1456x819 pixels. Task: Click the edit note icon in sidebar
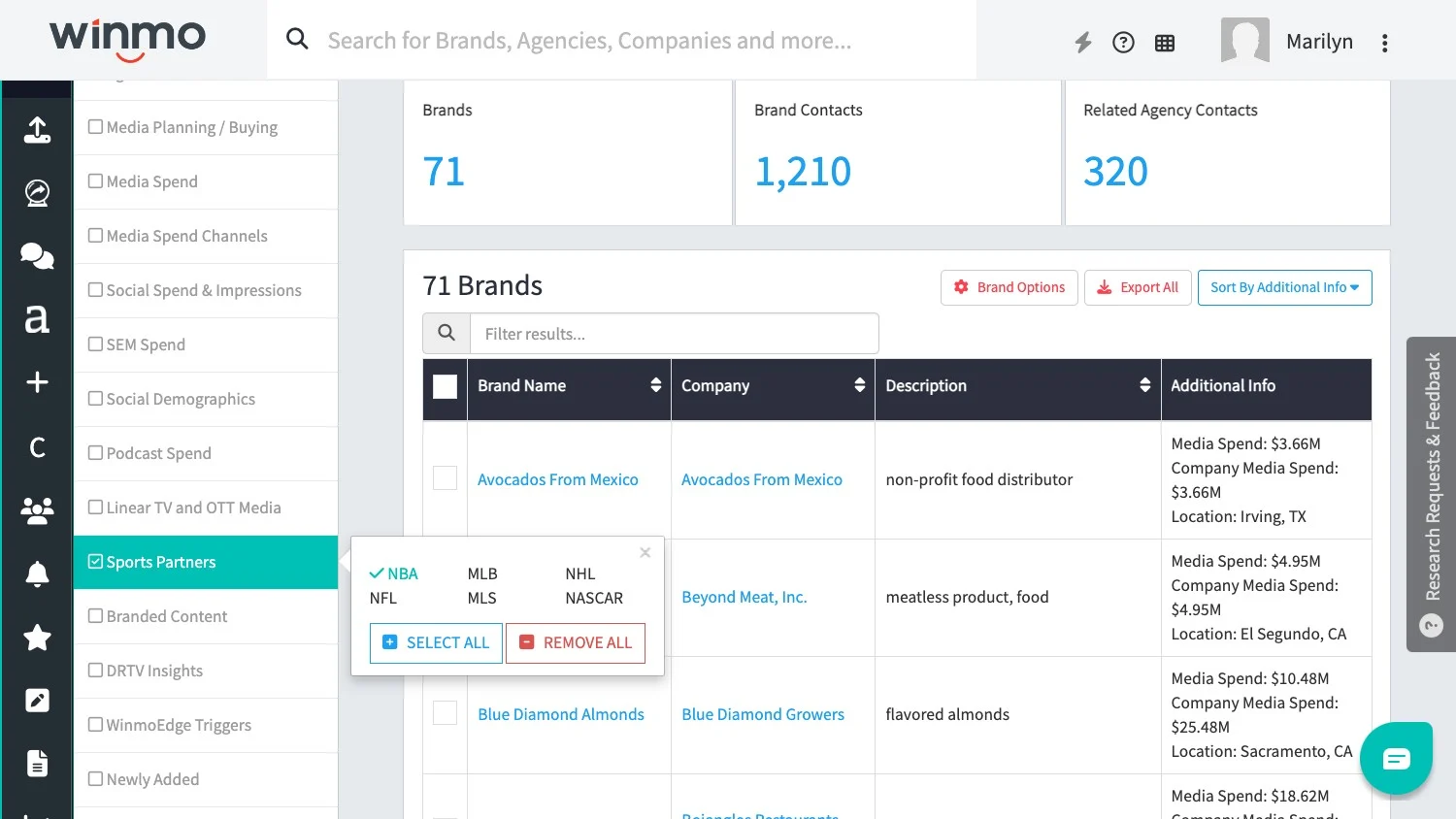(x=37, y=701)
